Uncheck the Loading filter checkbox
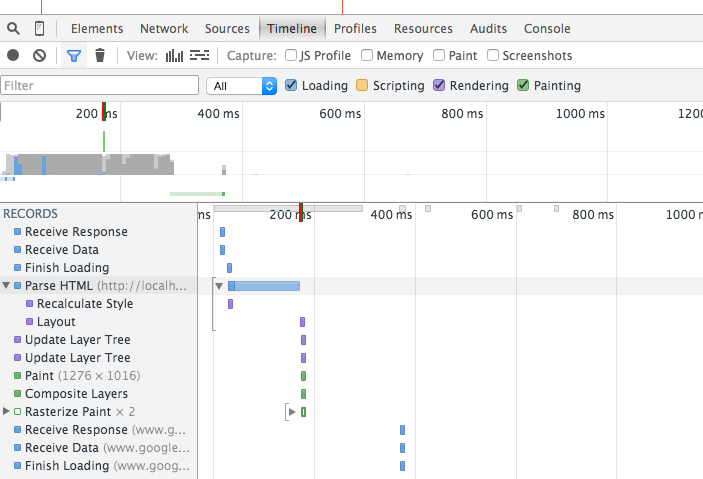703x479 pixels. click(x=291, y=86)
